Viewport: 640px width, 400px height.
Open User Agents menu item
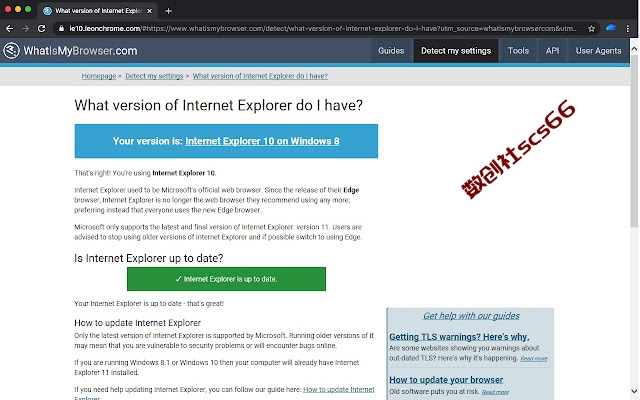coord(598,51)
